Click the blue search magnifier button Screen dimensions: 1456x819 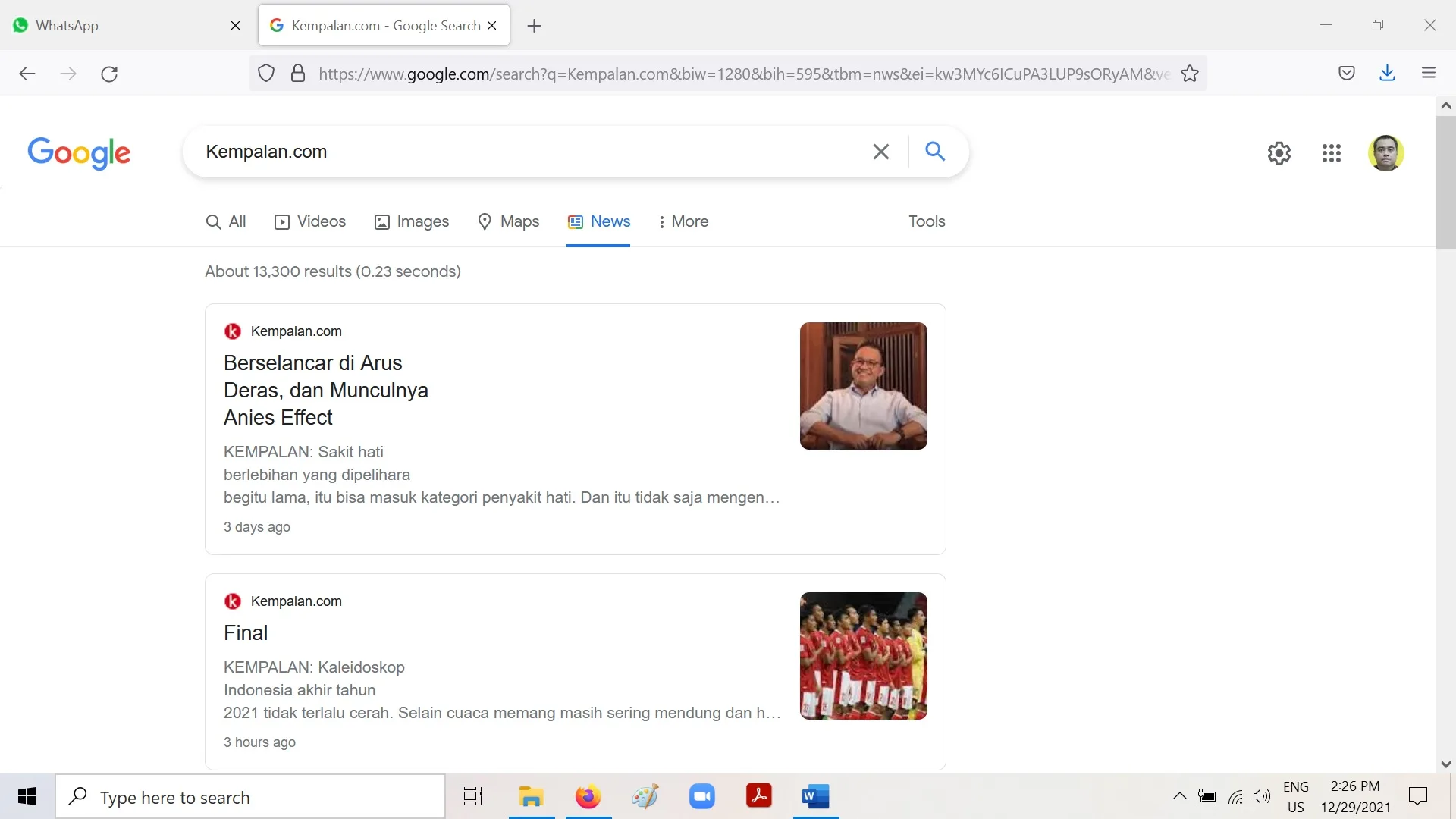(935, 152)
